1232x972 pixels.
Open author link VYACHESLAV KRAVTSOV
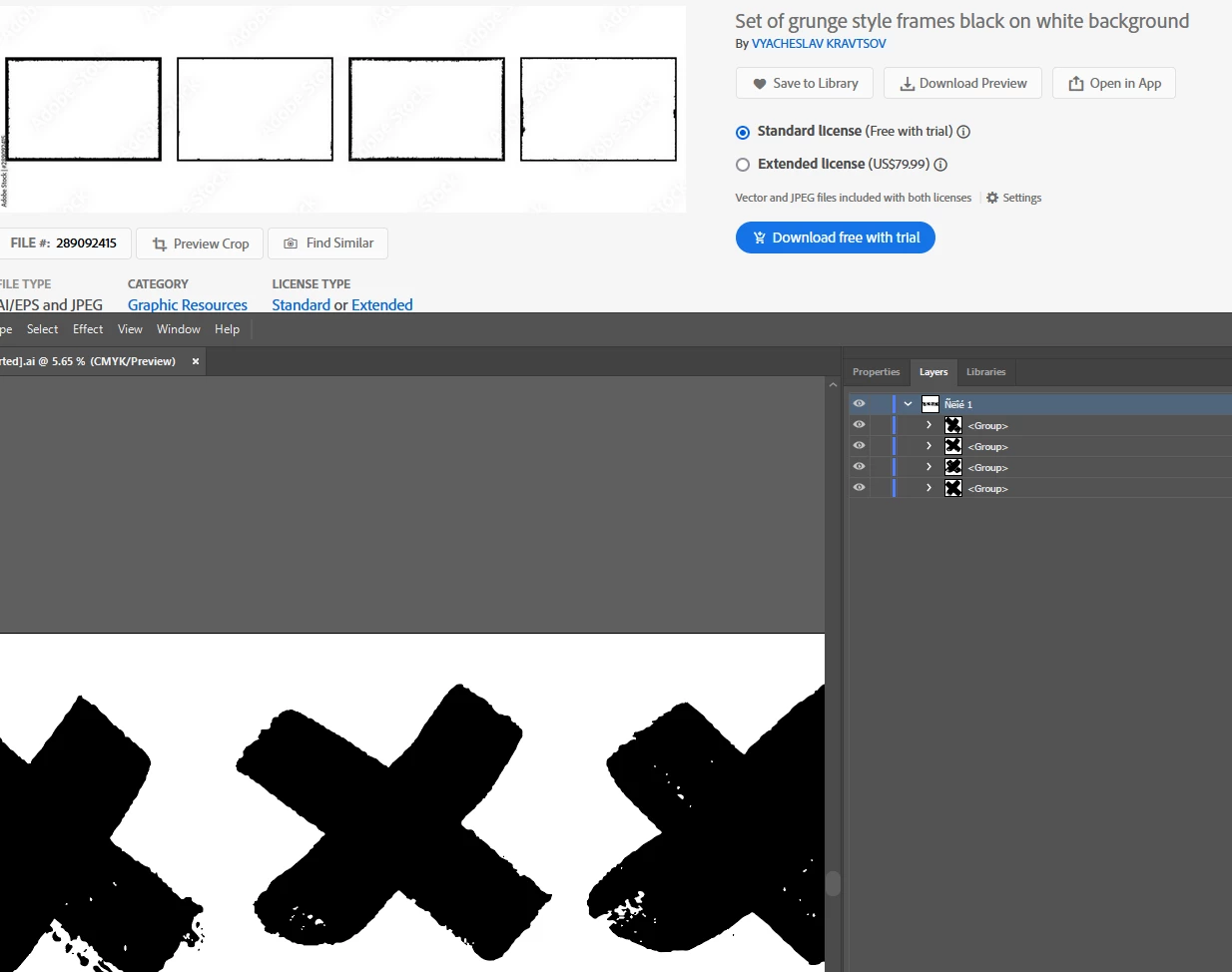819,44
